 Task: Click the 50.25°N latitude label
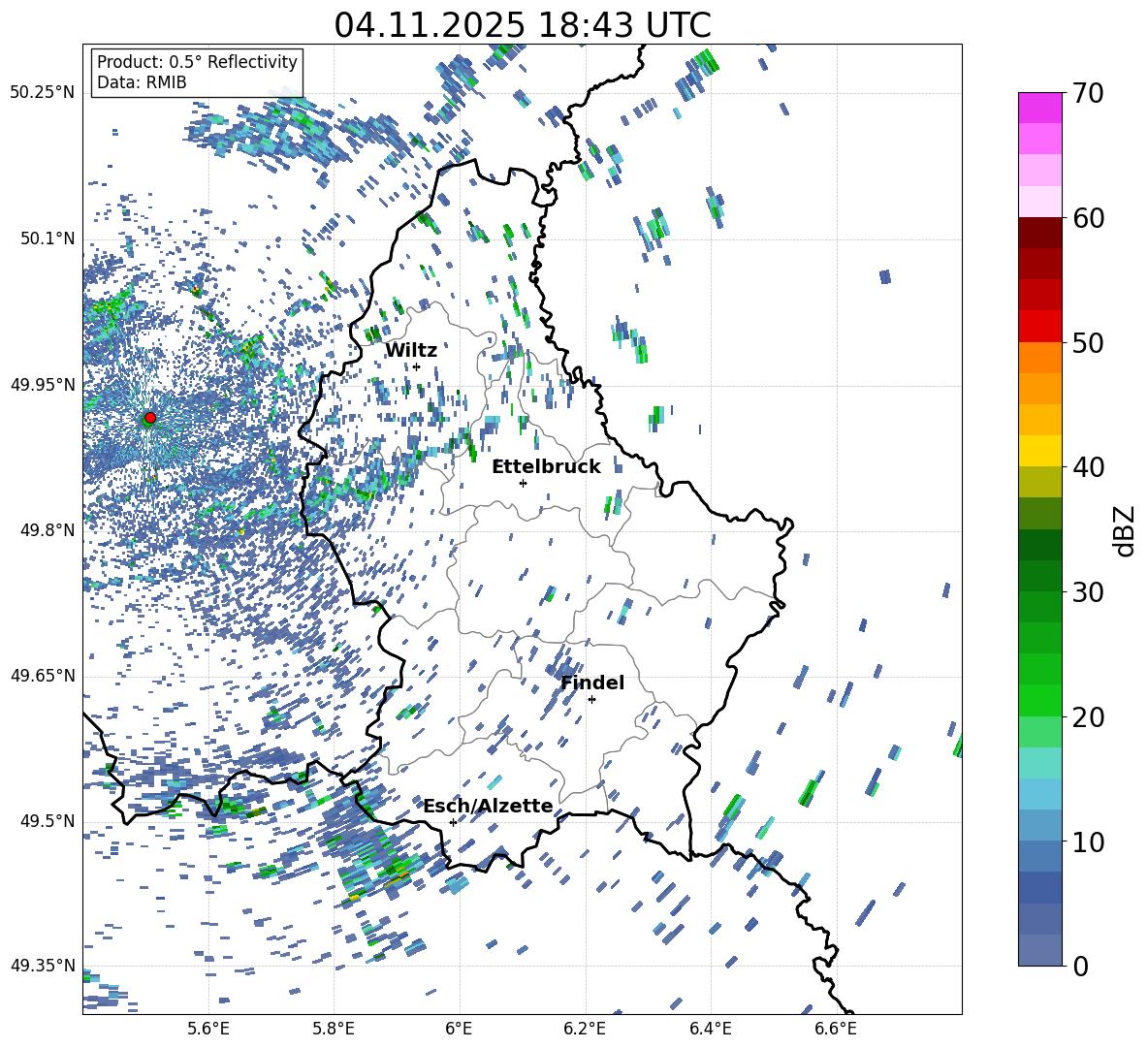(43, 93)
